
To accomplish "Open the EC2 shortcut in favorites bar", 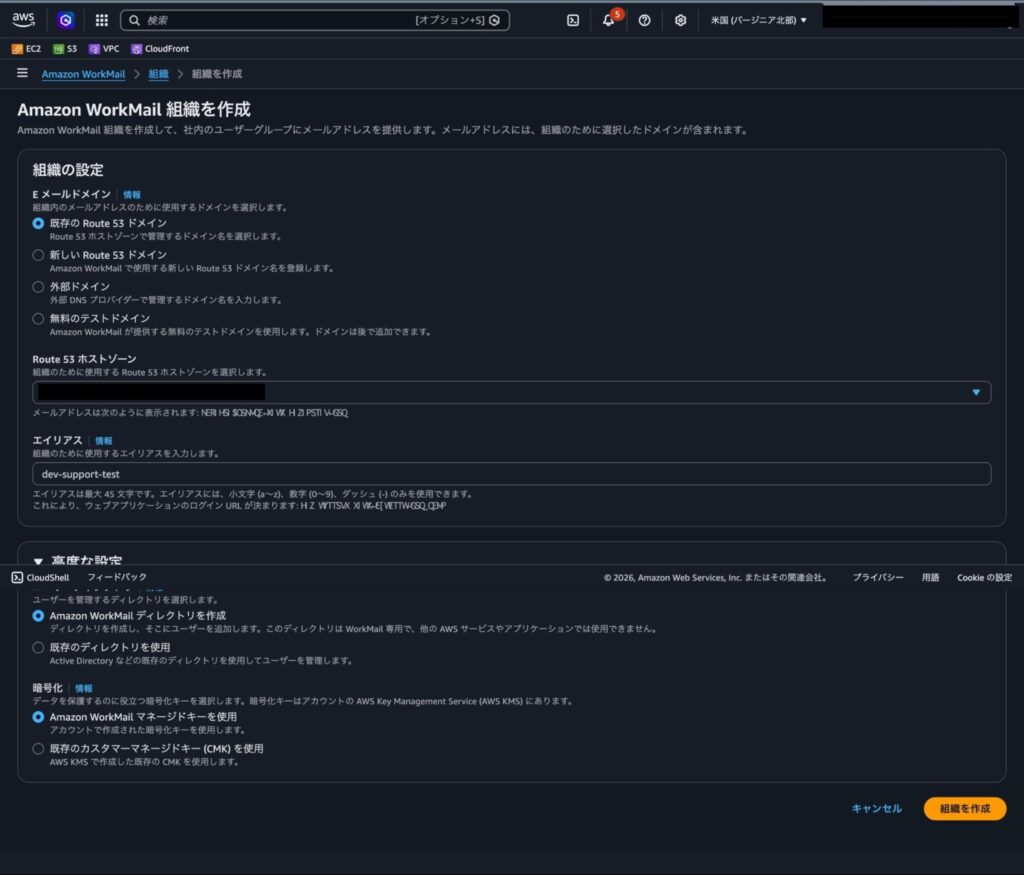I will 25,48.
